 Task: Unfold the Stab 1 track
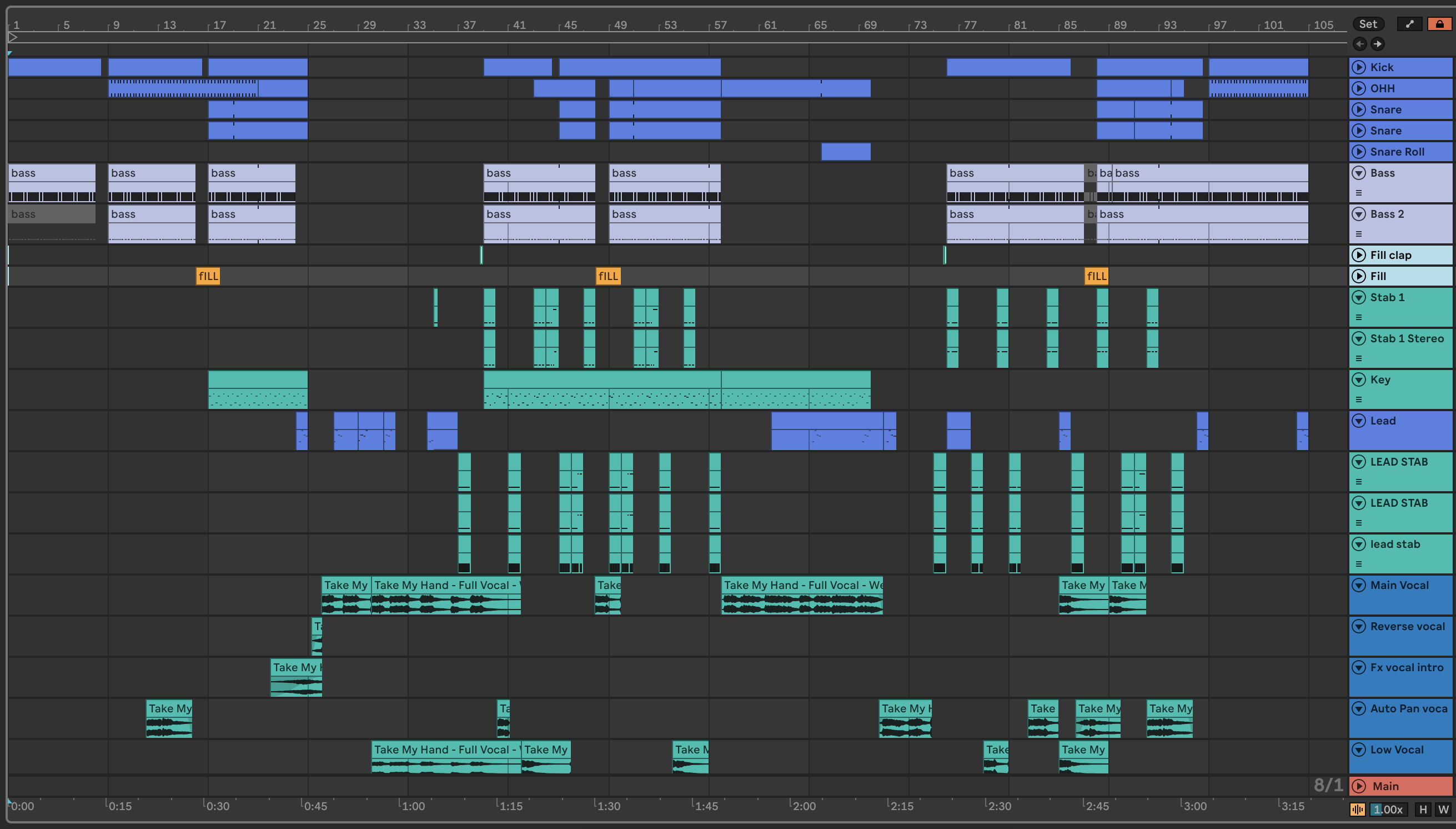1359,297
